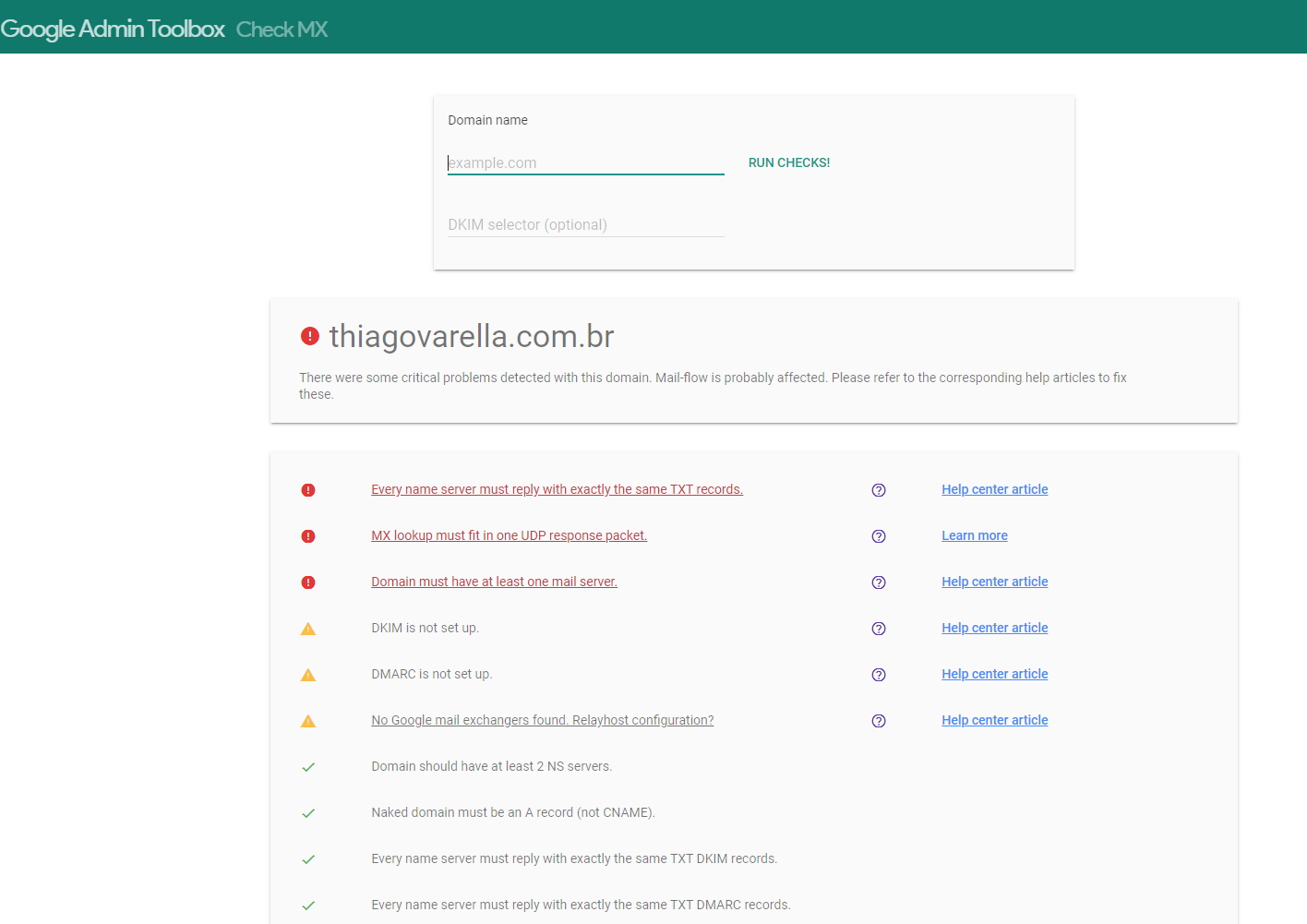
Task: Open the Check MX header title
Action: coord(282,30)
